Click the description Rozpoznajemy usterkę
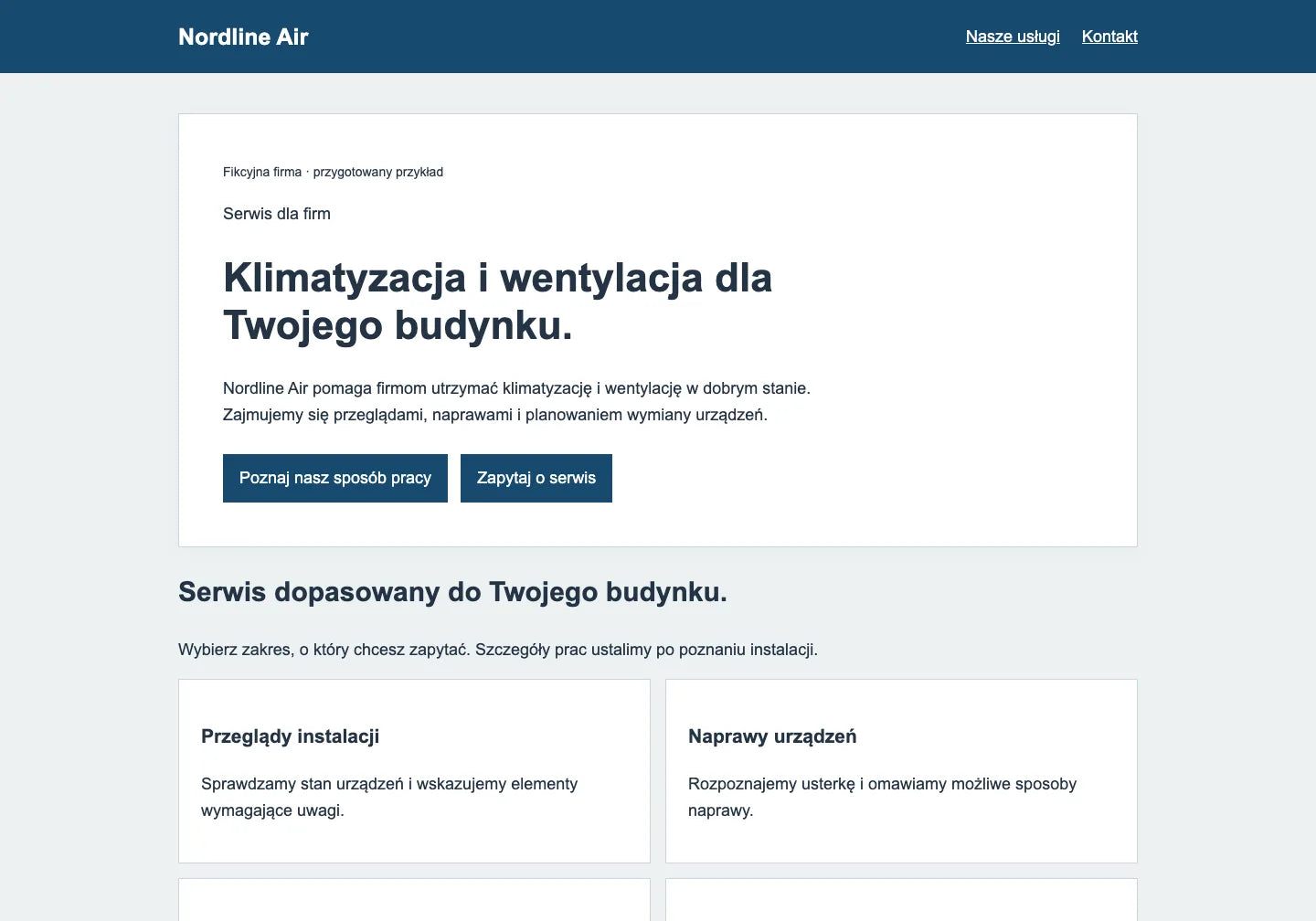Screen dimensions: 1316x921 tap(882, 797)
